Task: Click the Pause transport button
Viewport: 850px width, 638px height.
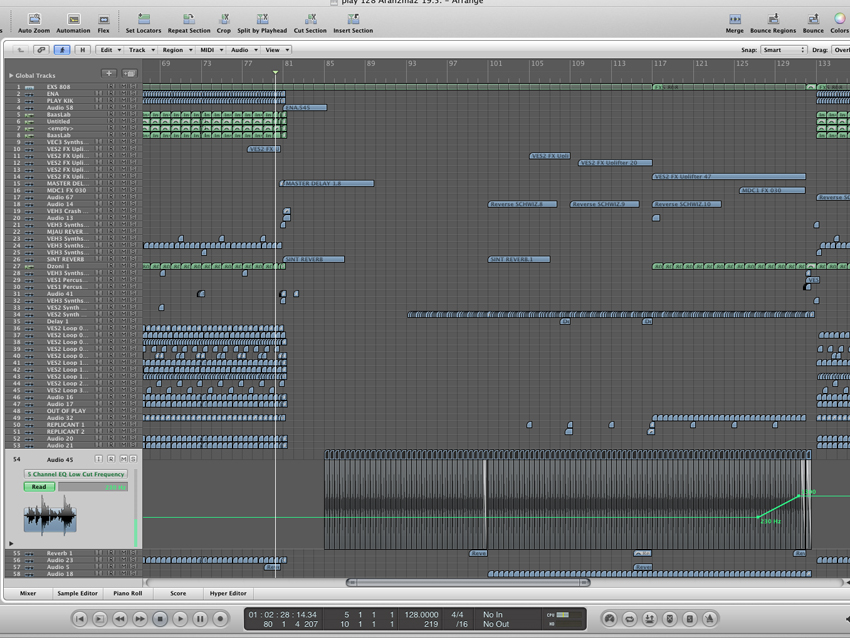Action: point(200,618)
